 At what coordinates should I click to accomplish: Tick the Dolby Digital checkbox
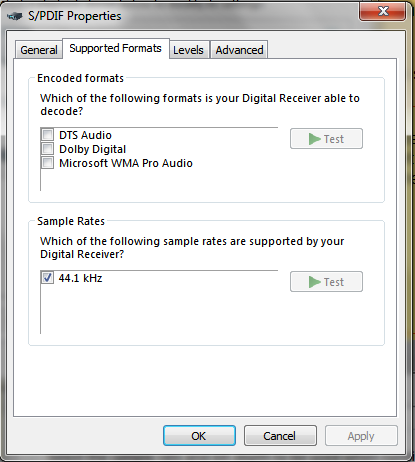[47, 149]
